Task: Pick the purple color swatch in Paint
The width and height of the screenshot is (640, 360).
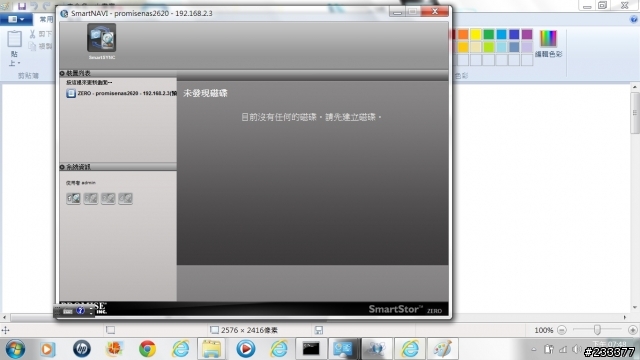Action: point(527,34)
